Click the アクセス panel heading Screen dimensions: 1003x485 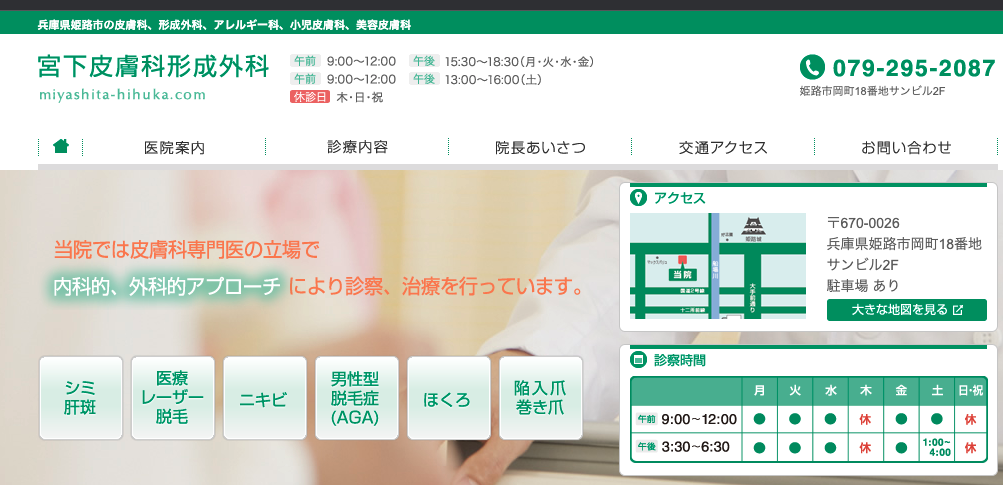click(679, 198)
